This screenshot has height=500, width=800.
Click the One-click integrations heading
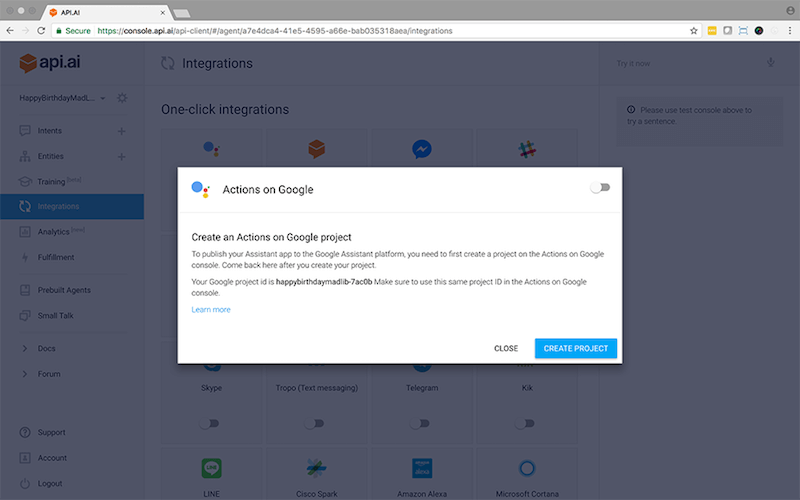[225, 110]
